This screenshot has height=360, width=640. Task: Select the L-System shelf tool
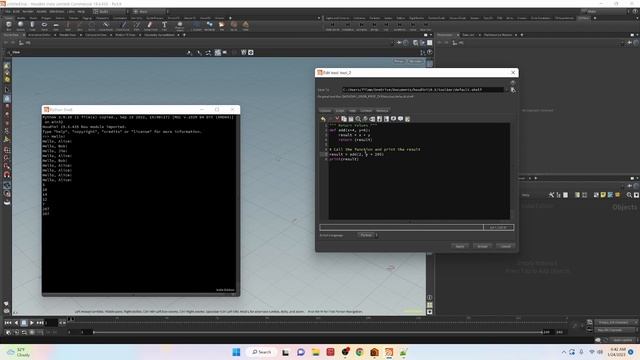(196, 26)
